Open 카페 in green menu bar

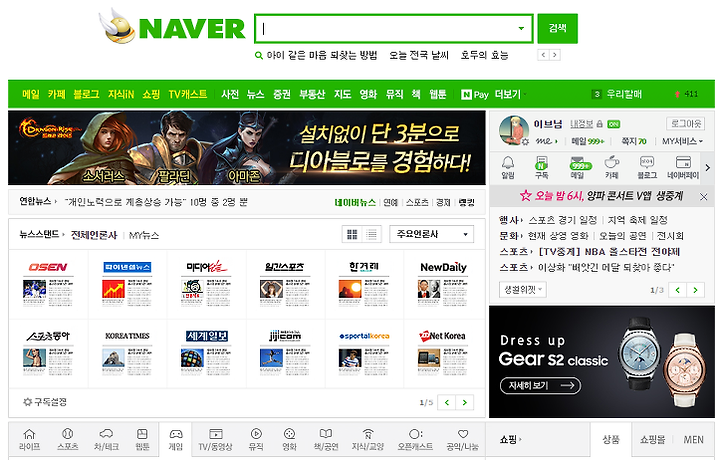56,95
